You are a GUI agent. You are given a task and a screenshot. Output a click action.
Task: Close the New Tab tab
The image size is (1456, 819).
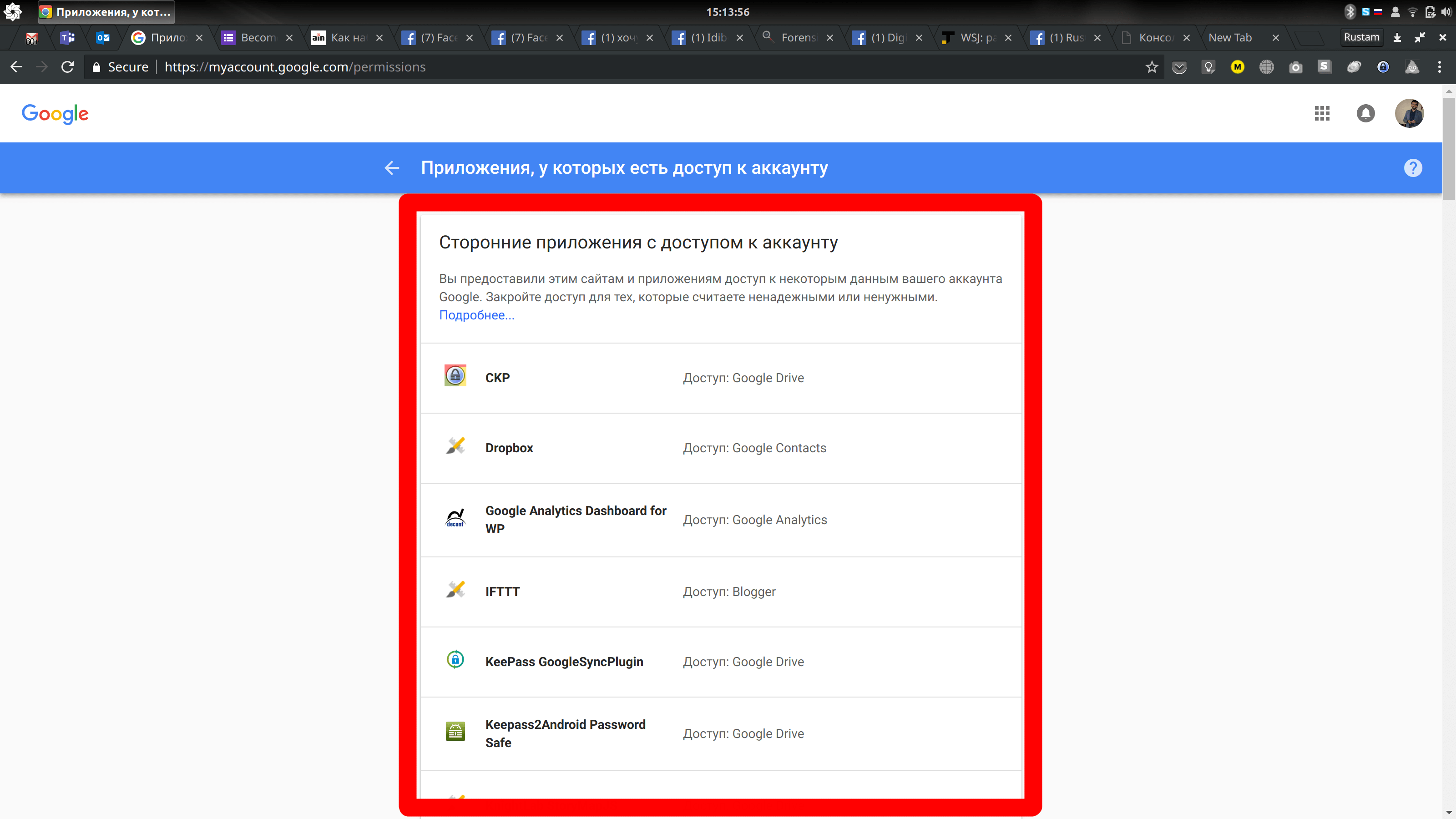(1275, 38)
